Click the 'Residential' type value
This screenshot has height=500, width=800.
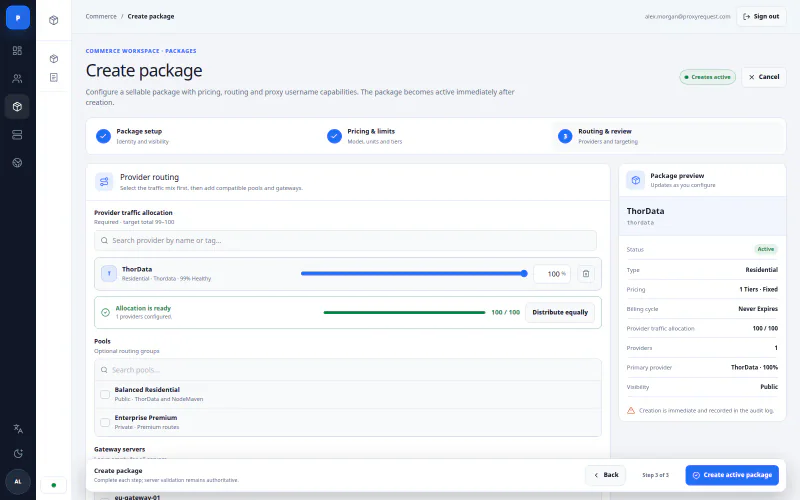[x=761, y=270]
